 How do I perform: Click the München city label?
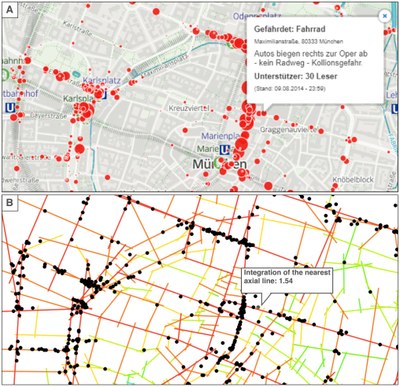tap(220, 164)
